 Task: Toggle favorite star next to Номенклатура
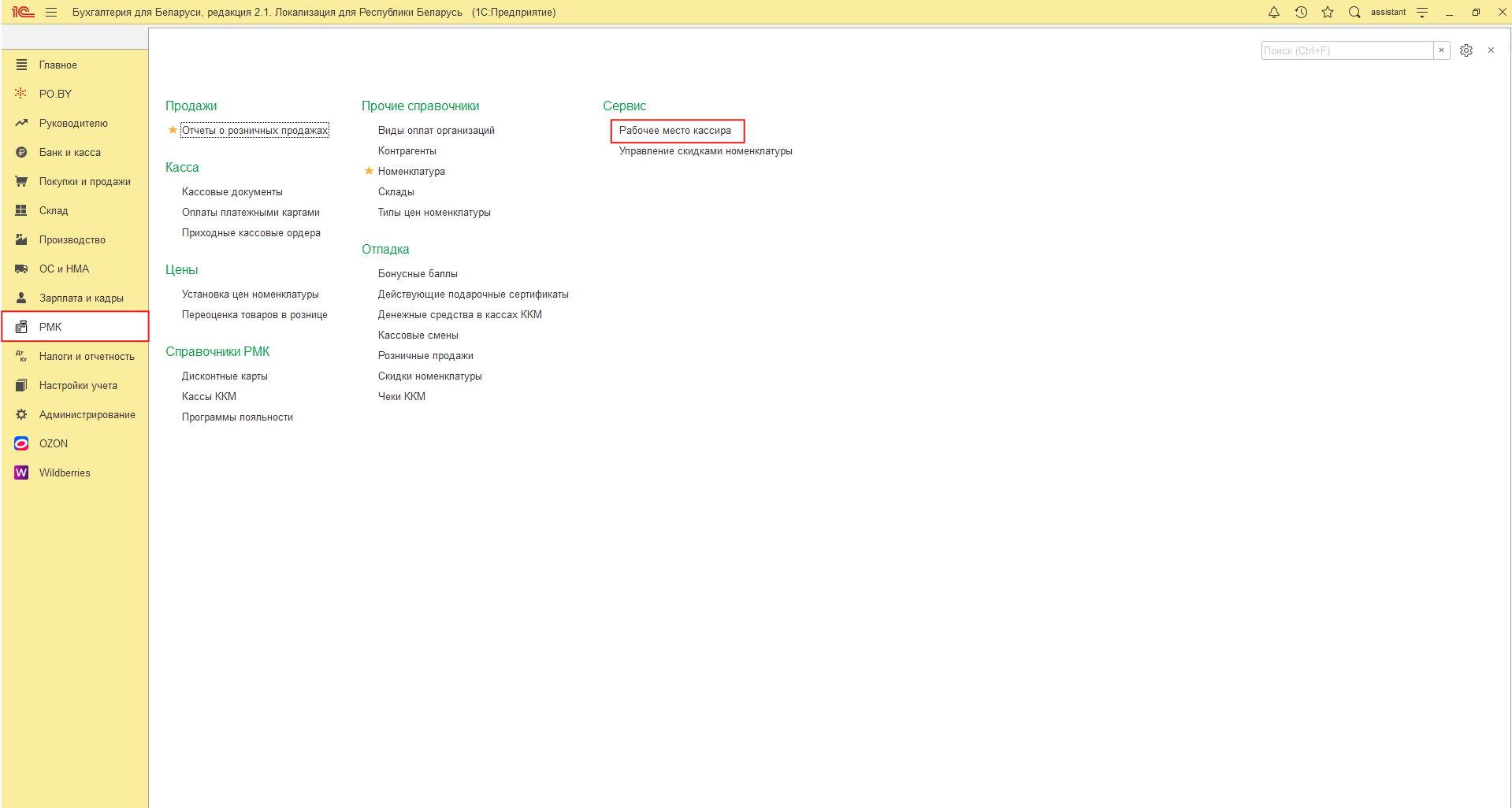click(x=369, y=171)
